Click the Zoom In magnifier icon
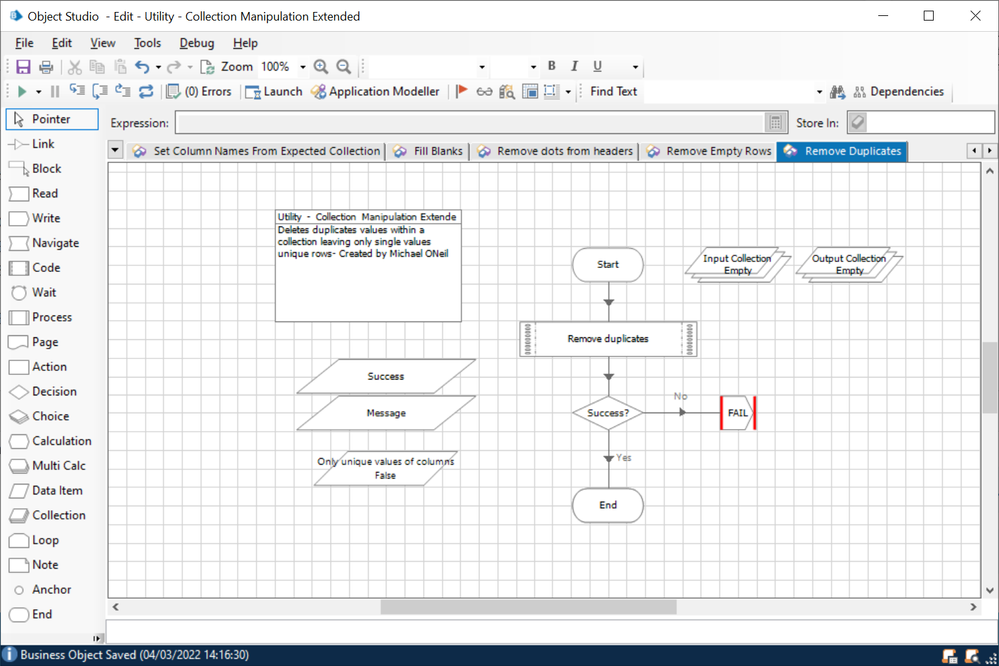The image size is (999, 666). point(321,67)
